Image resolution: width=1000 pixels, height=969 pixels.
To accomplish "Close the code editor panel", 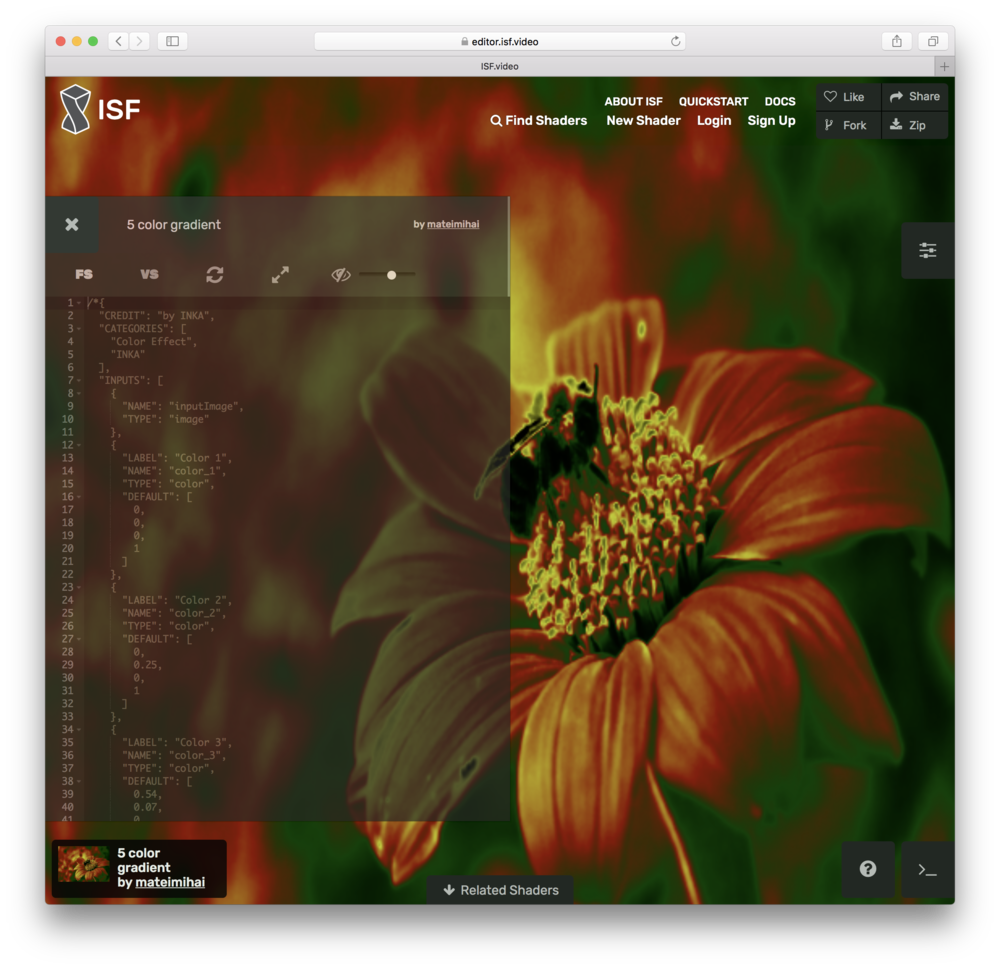I will click(x=72, y=225).
